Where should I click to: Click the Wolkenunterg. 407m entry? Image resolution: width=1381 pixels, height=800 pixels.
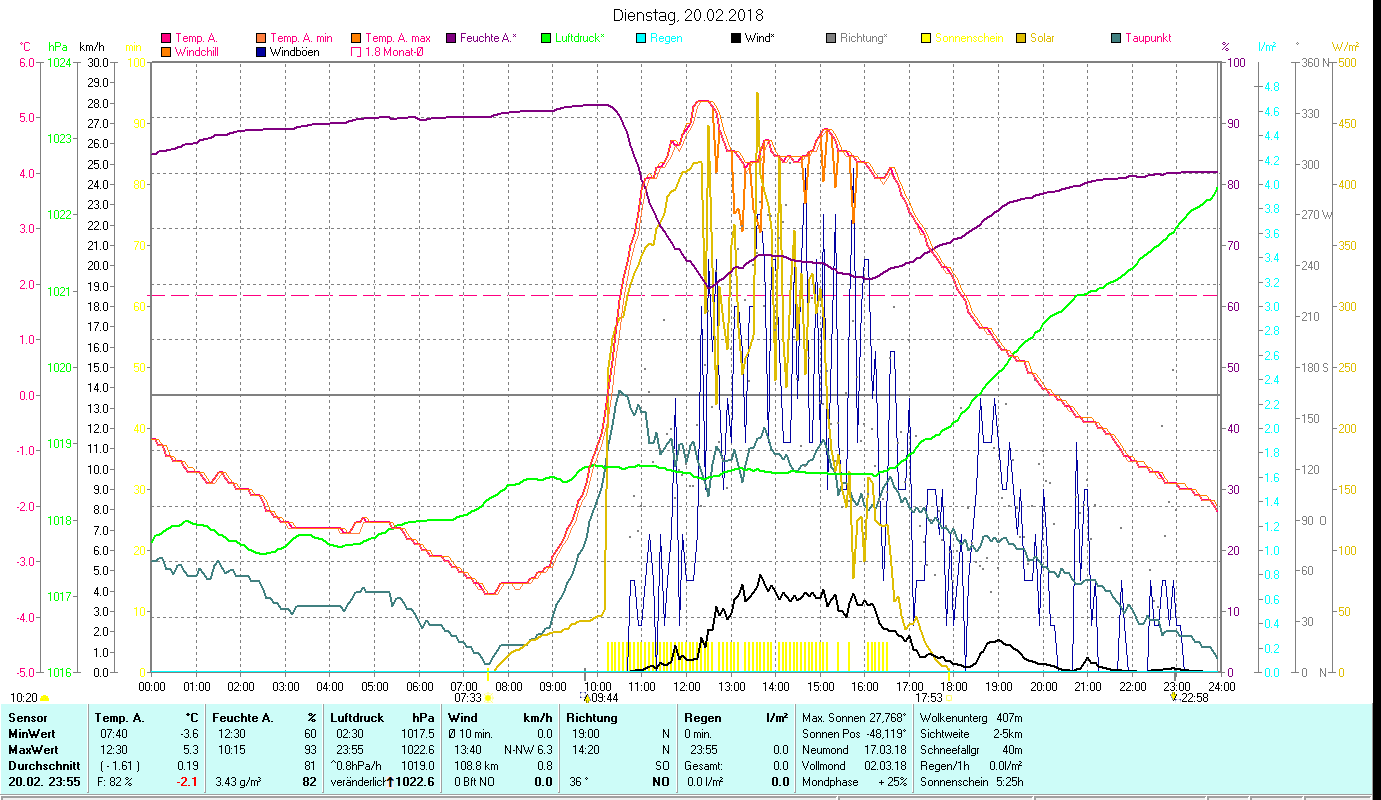pos(970,717)
